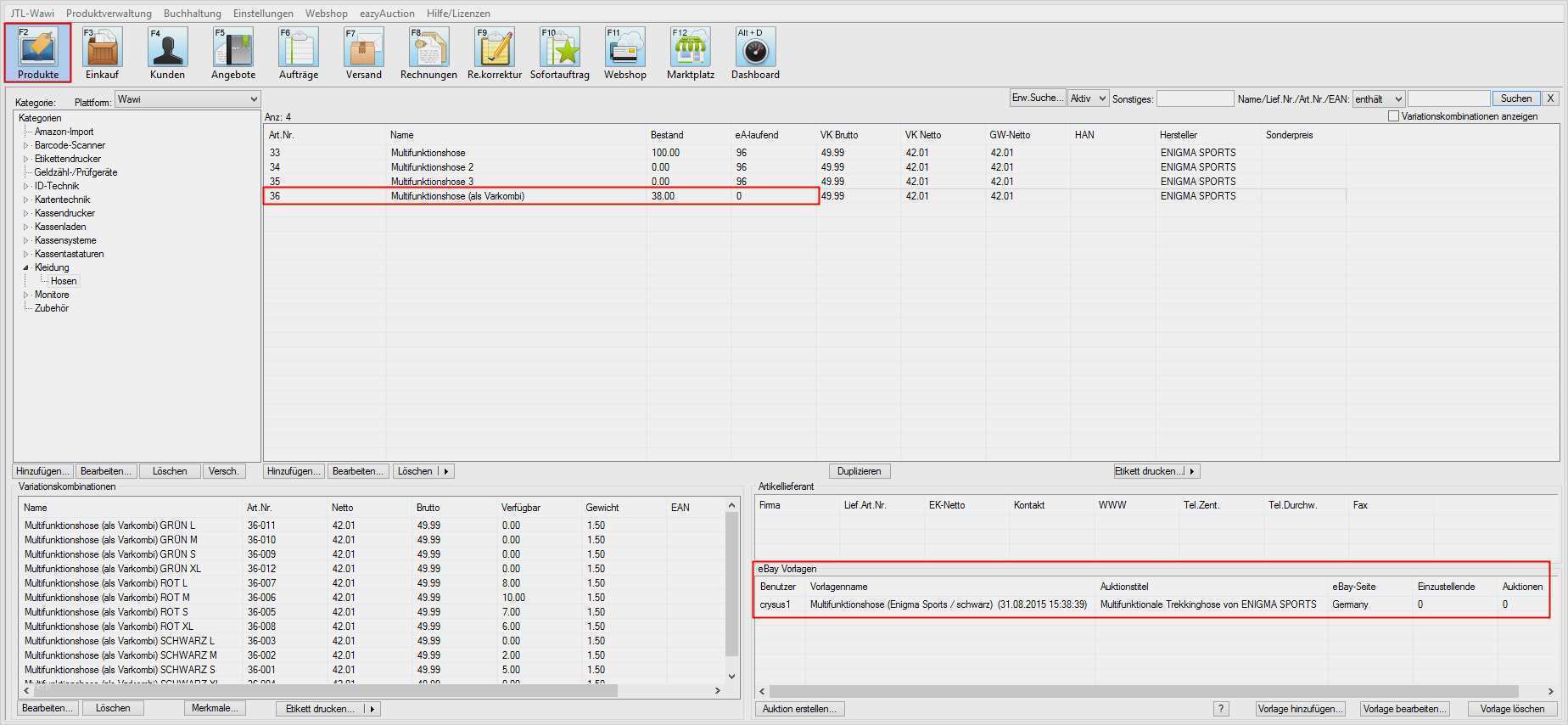The width and height of the screenshot is (1568, 725).
Task: Open the Einkauf toolbar icon
Action: 102,53
